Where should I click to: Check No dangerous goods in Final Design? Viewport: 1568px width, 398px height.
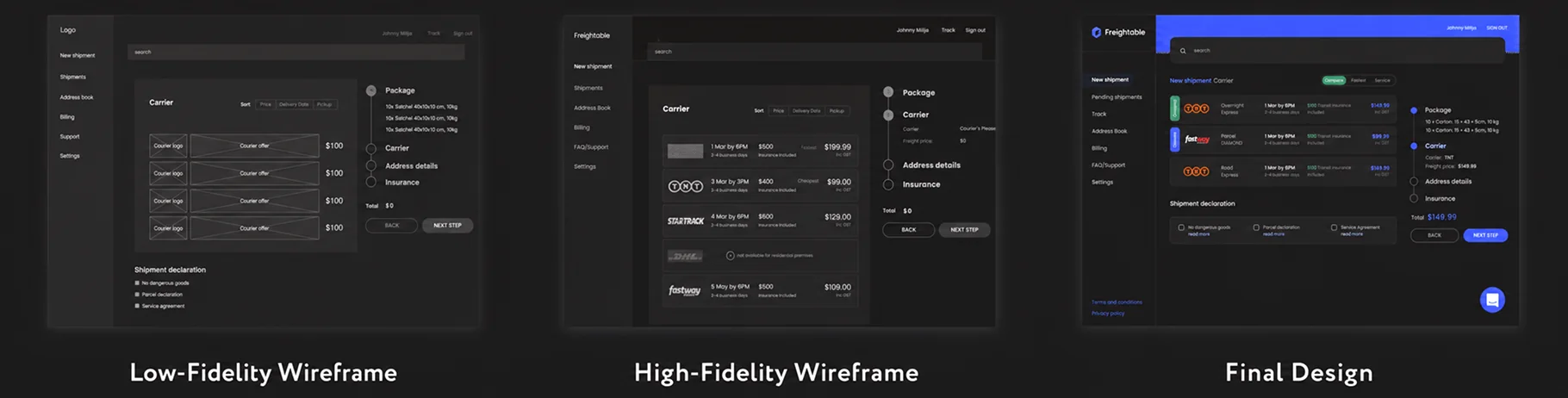pos(1181,227)
